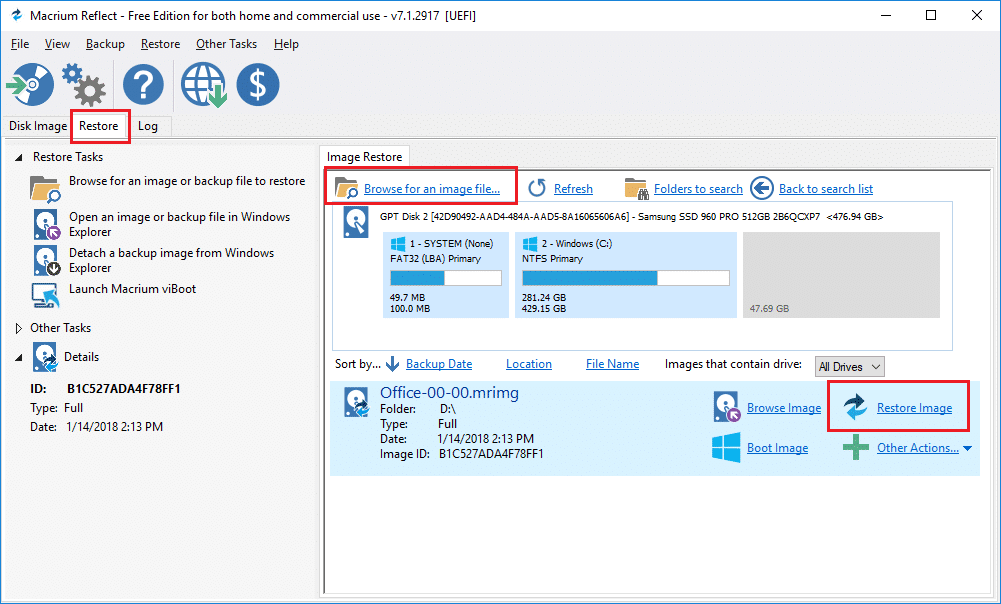Collapse the Restore Tasks section
Viewport: 1001px width, 604px height.
19,158
